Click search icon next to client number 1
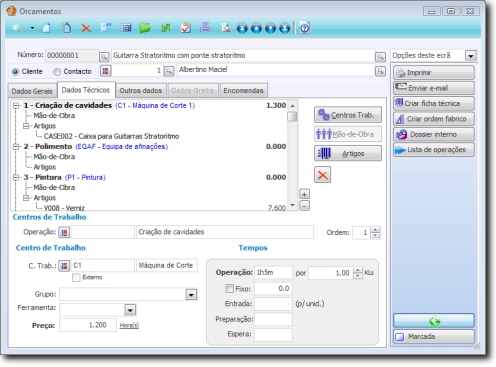 [169, 71]
